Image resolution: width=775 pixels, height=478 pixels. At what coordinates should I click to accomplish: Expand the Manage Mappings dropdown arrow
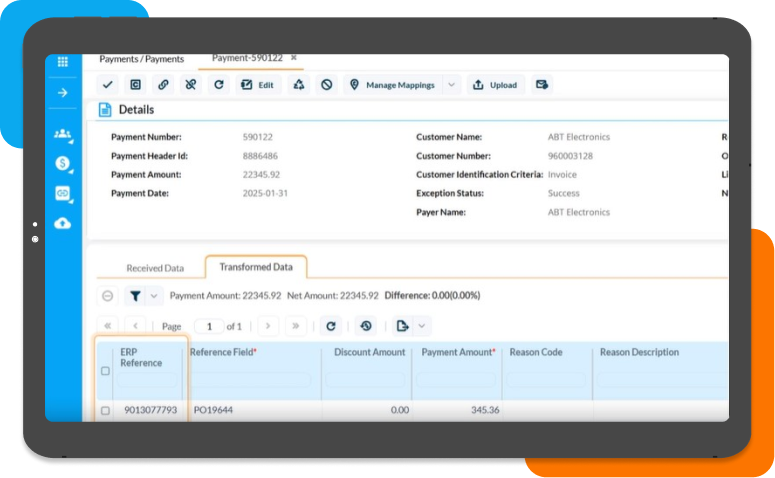click(451, 85)
